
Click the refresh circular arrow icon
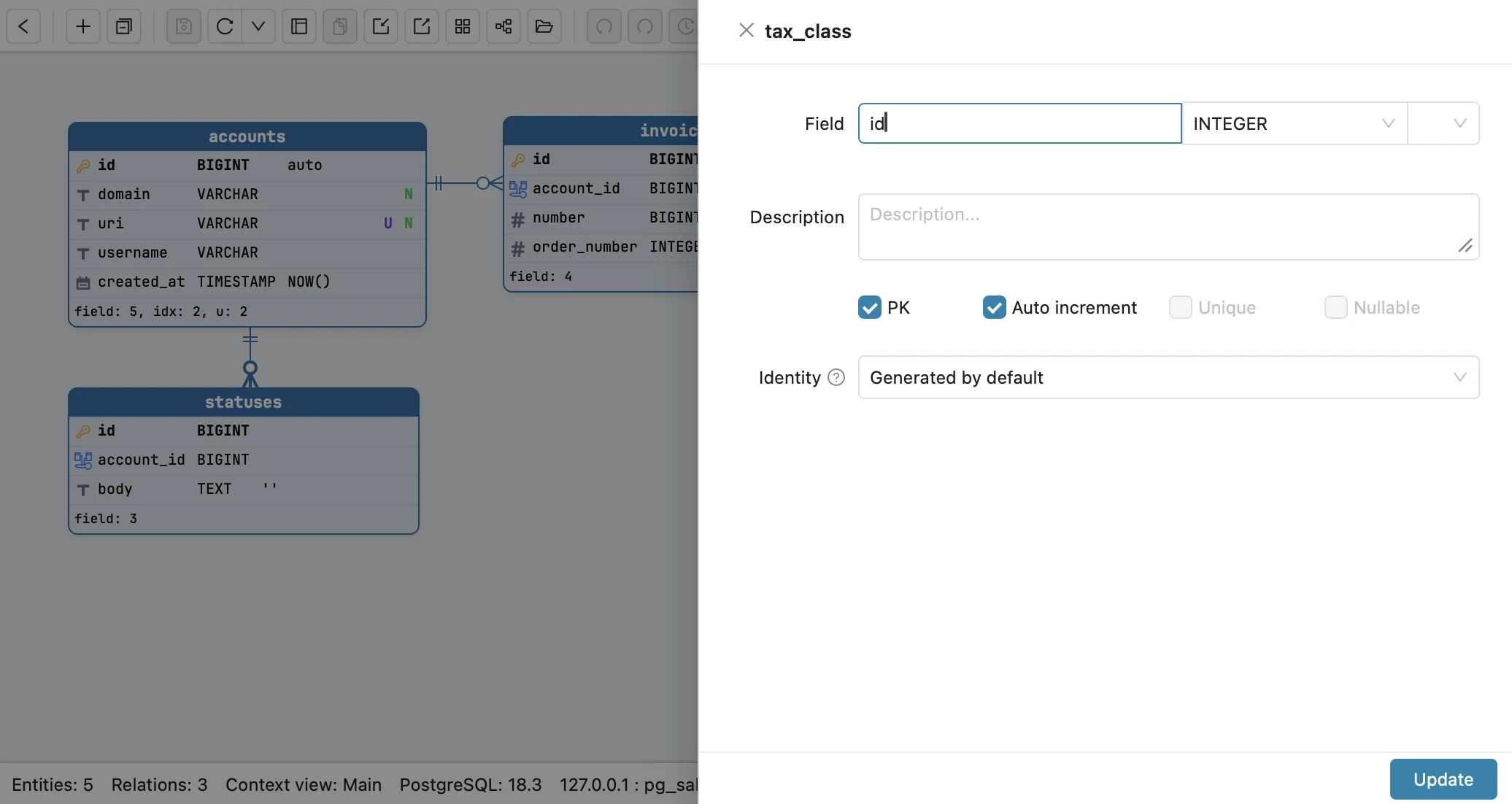tap(225, 27)
